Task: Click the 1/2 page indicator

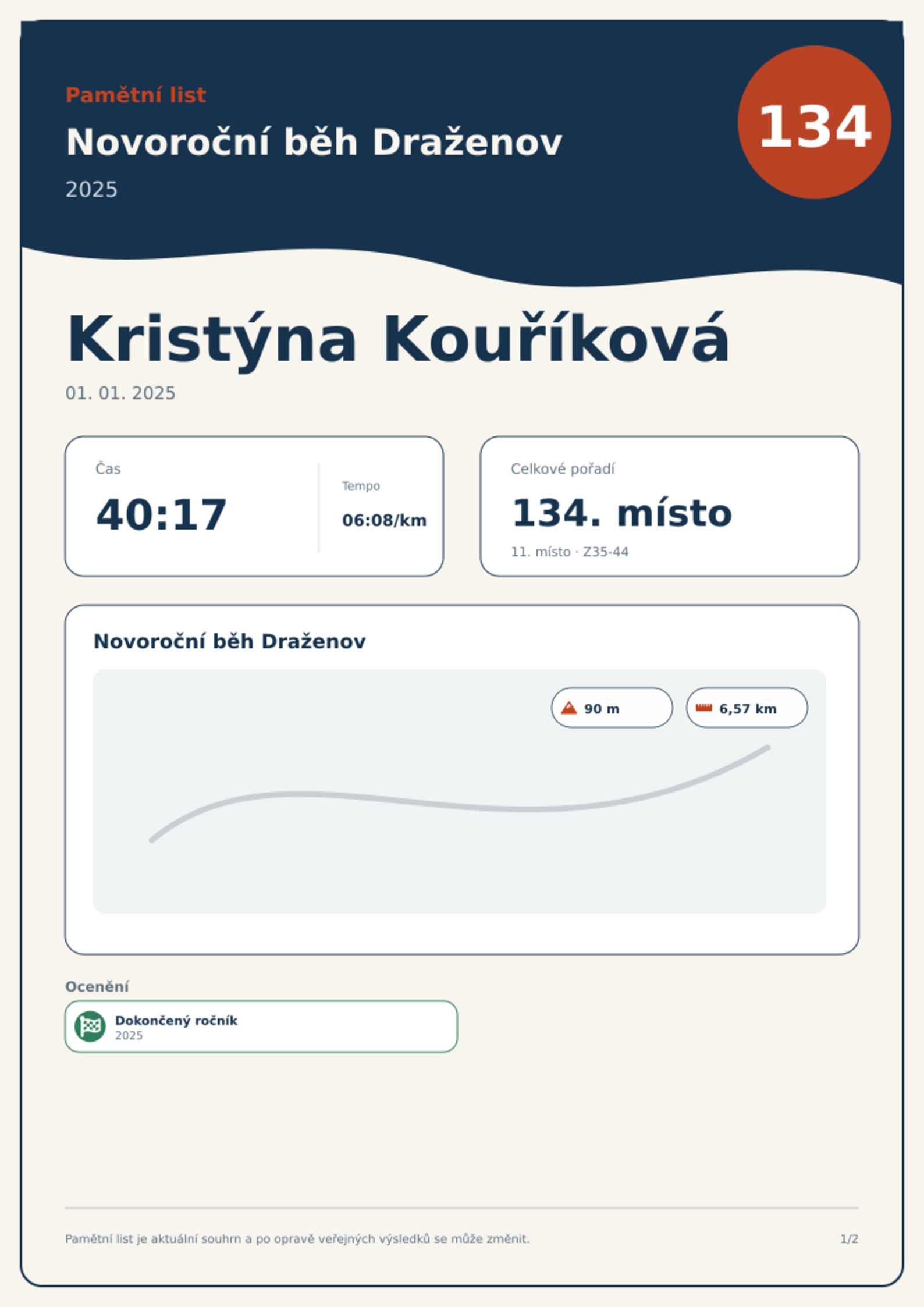Action: click(850, 1239)
